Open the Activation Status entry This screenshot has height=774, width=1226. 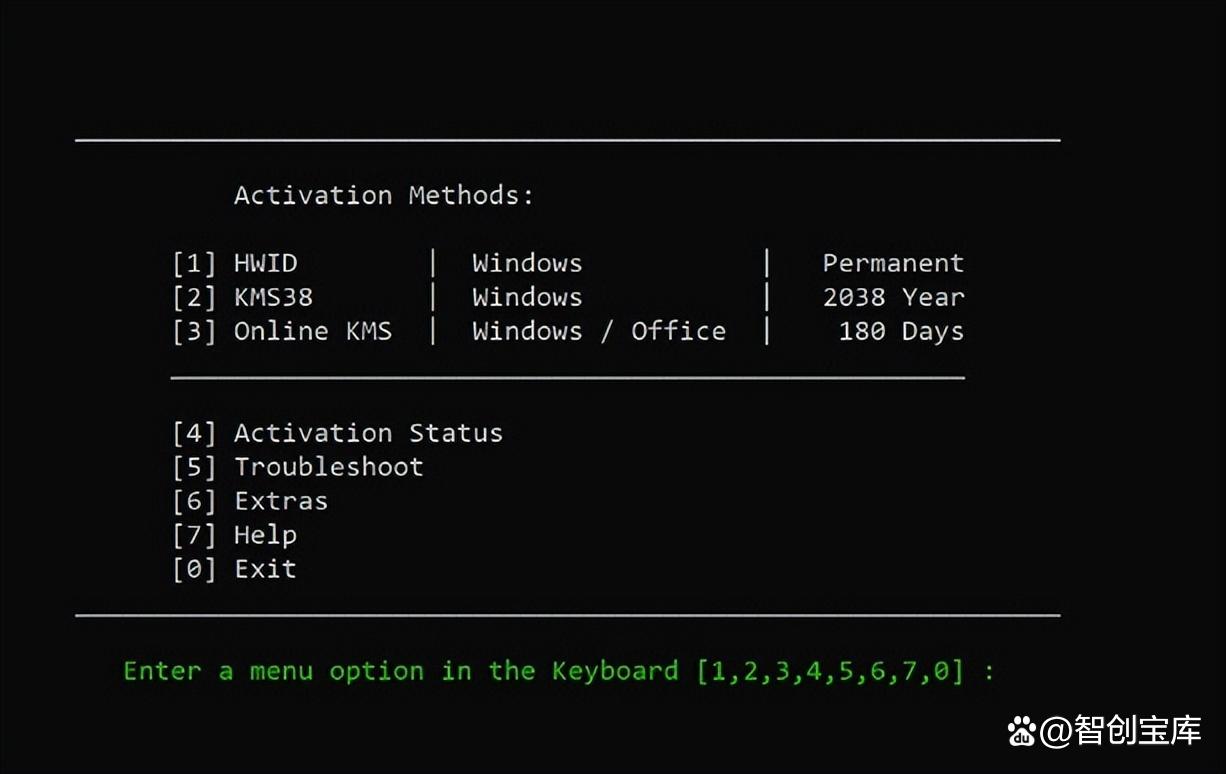pos(368,434)
